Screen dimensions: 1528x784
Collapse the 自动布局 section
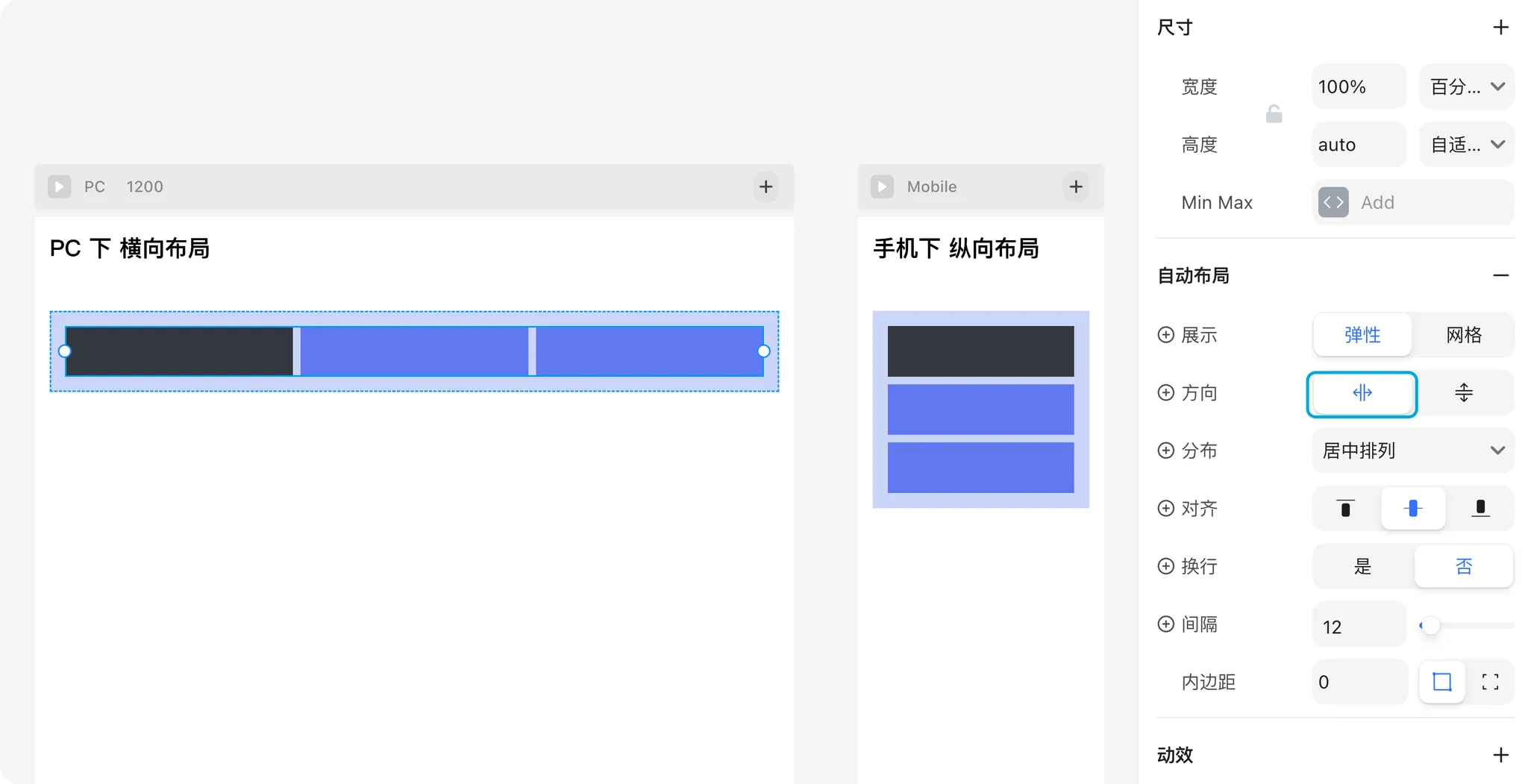pos(1500,275)
